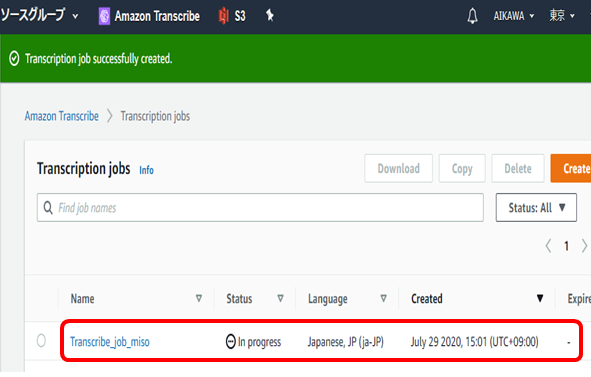Click the Amazon Transcribe service icon
This screenshot has width=591, height=377.
104,16
